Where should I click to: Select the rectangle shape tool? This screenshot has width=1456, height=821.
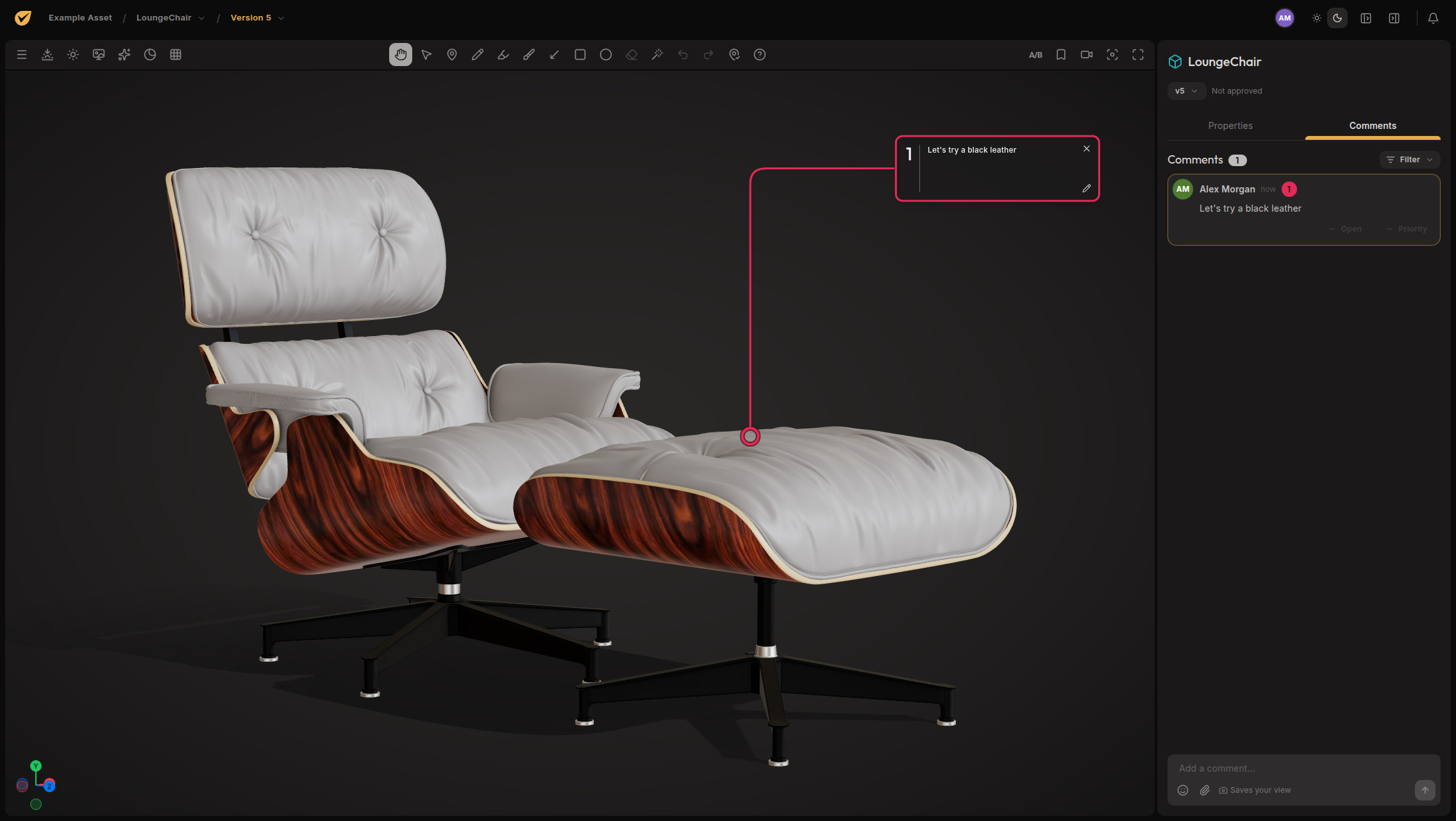[580, 55]
